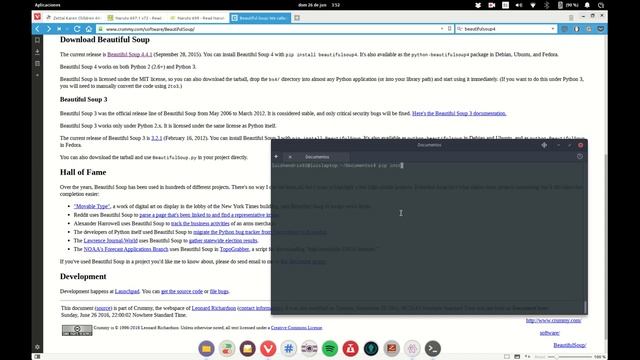Open the date and time indicator
This screenshot has width=640, height=360.
pos(319,5)
